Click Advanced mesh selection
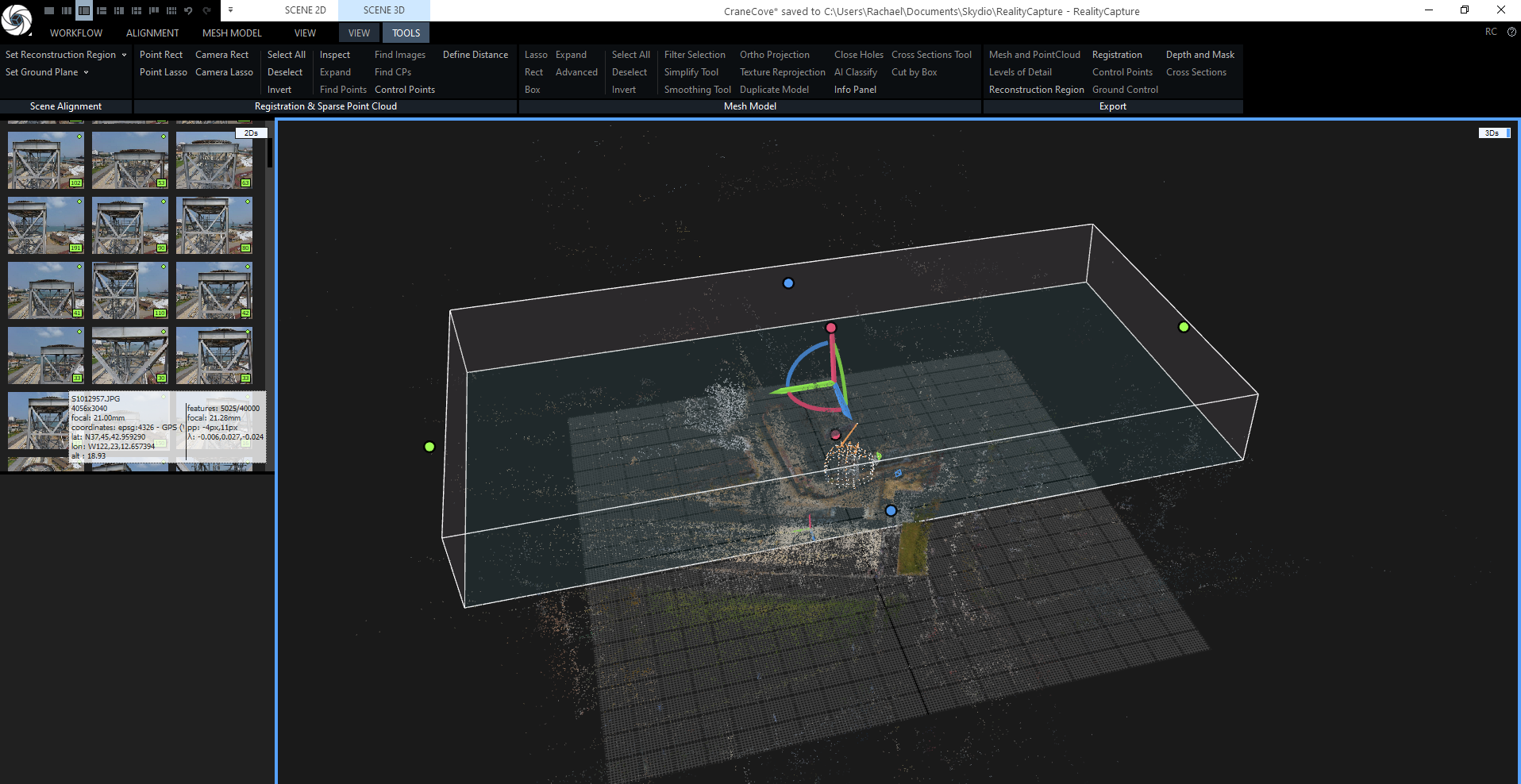The width and height of the screenshot is (1521, 784). coord(576,72)
